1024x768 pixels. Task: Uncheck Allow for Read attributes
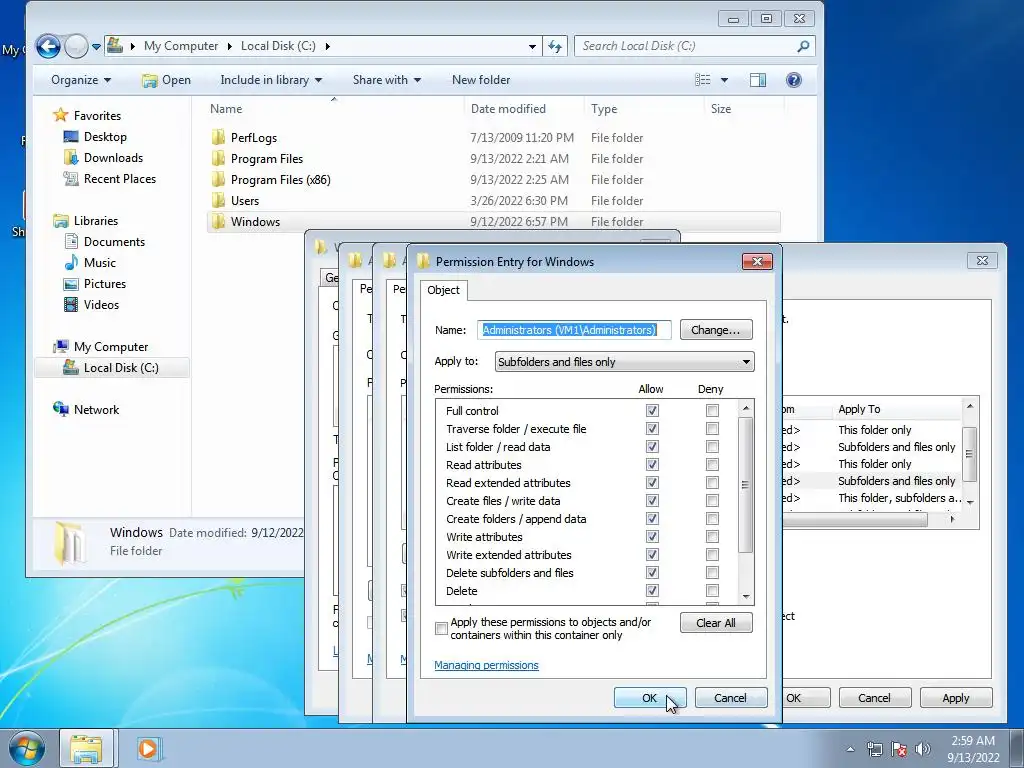pyautogui.click(x=652, y=464)
